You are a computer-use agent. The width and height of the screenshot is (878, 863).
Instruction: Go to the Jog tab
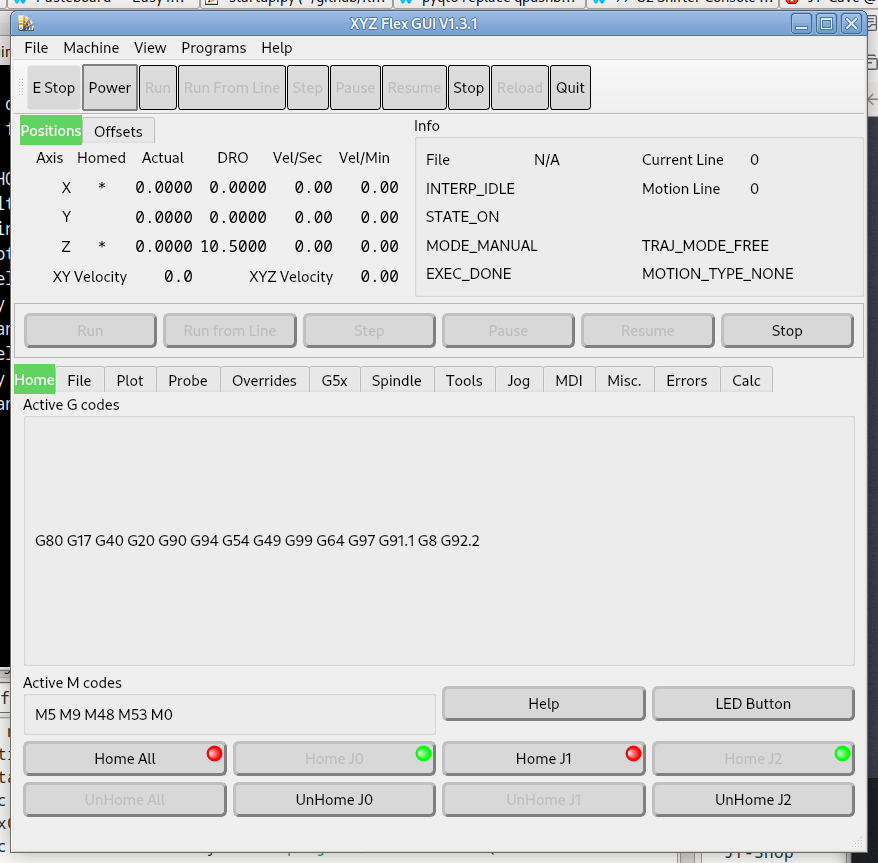pyautogui.click(x=518, y=381)
